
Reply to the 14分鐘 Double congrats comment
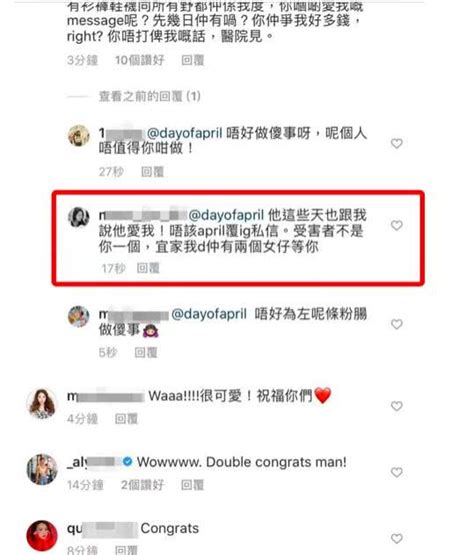192,485
